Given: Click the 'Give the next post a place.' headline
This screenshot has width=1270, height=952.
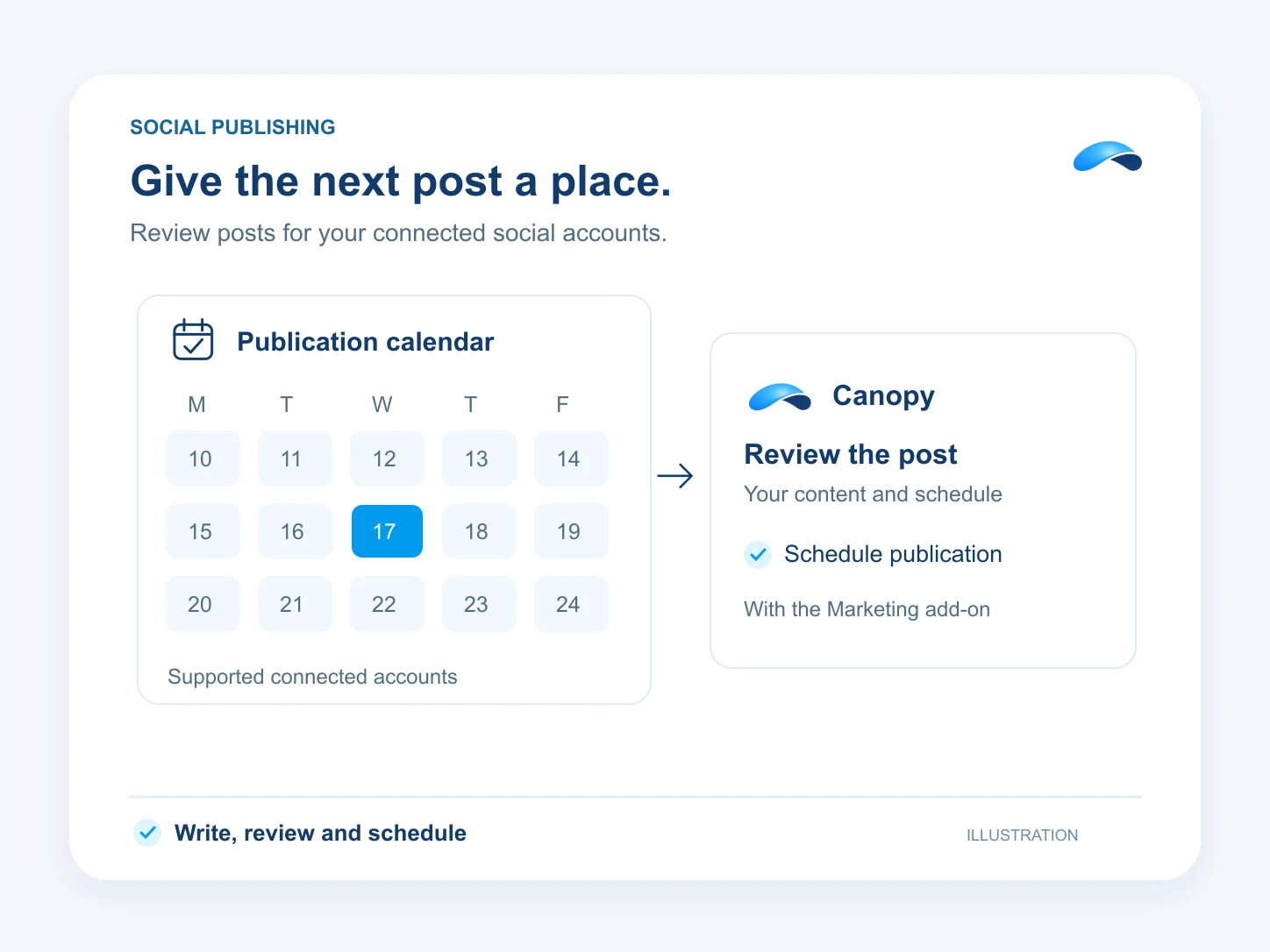Looking at the screenshot, I should coord(401,181).
